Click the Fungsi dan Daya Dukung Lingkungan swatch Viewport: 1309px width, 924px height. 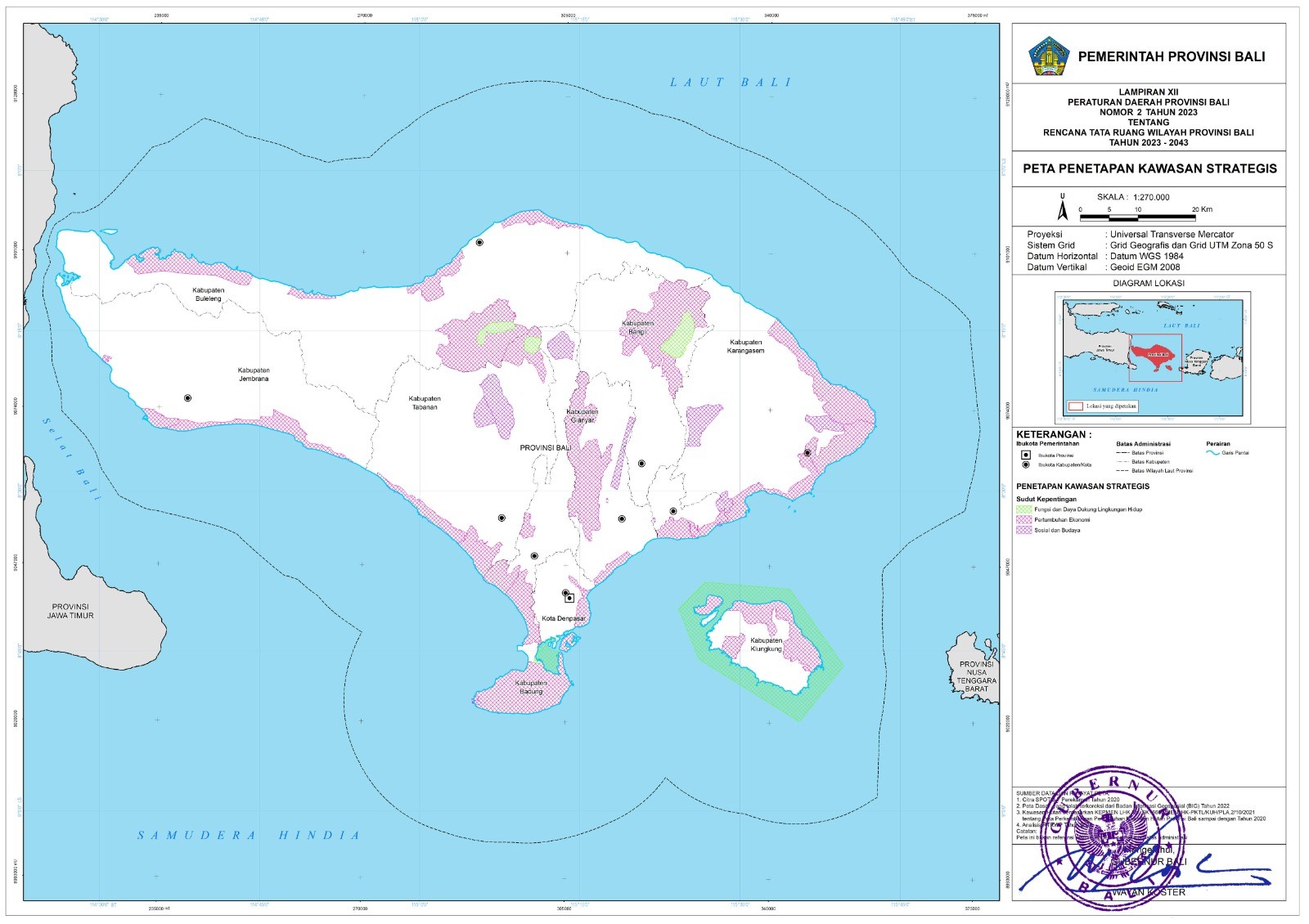[x=1023, y=509]
